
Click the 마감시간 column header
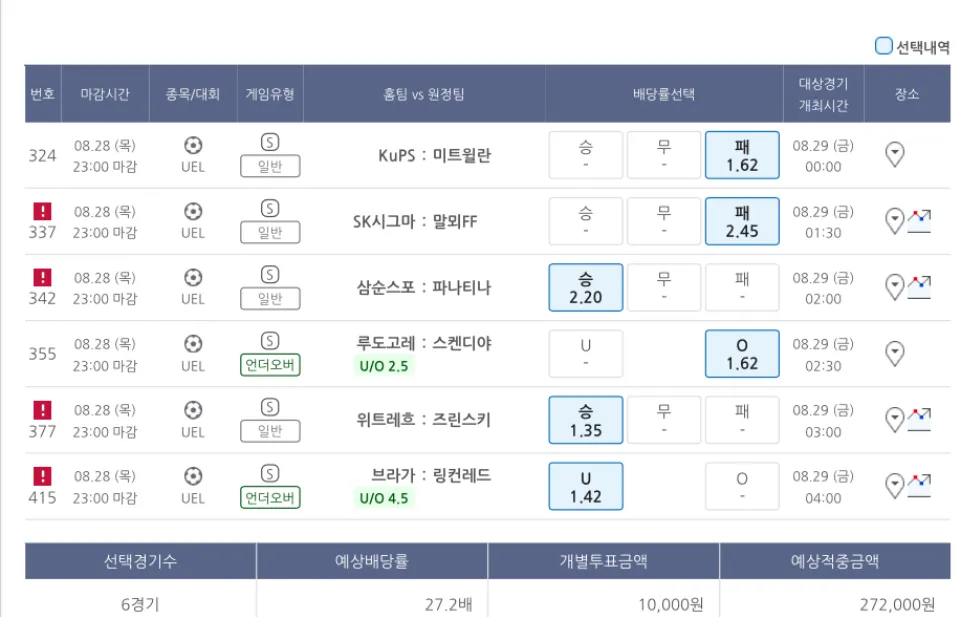(x=105, y=94)
